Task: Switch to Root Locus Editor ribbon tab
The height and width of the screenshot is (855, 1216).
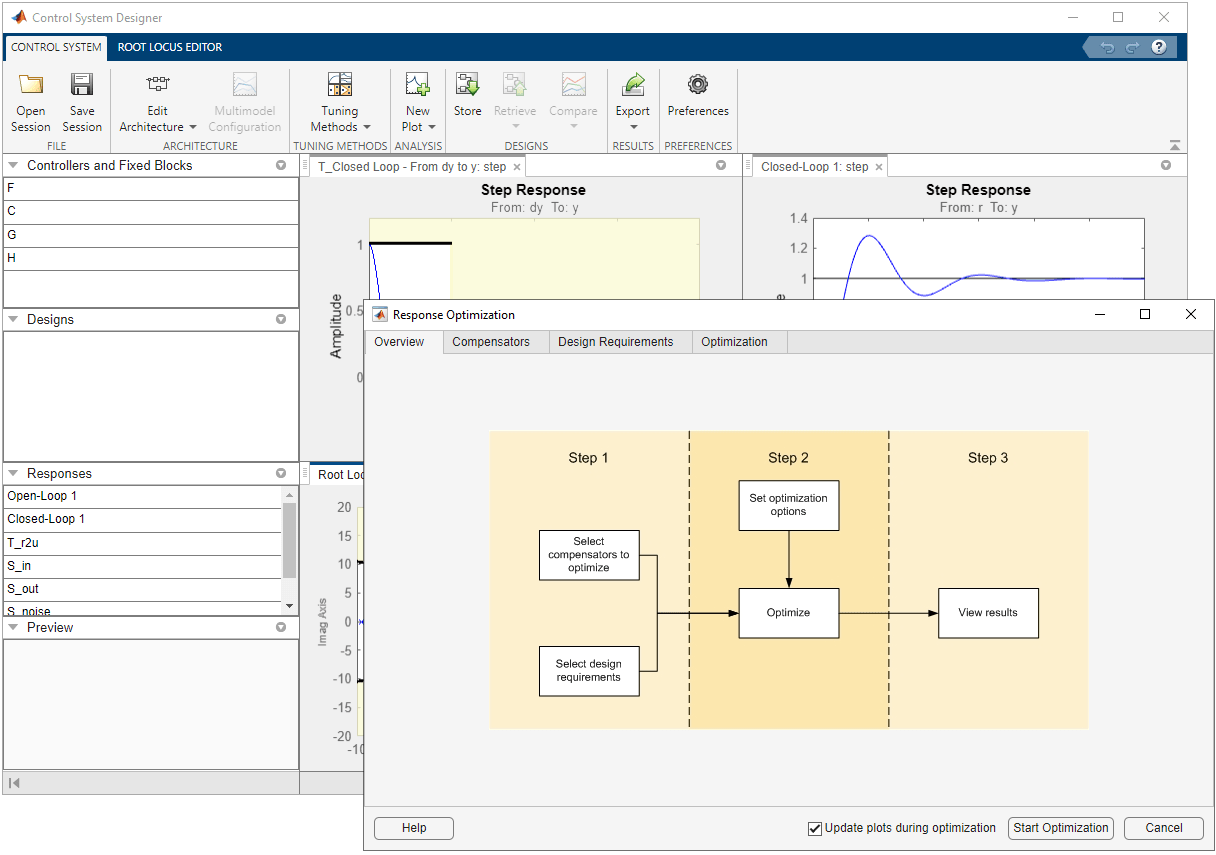Action: (170, 47)
